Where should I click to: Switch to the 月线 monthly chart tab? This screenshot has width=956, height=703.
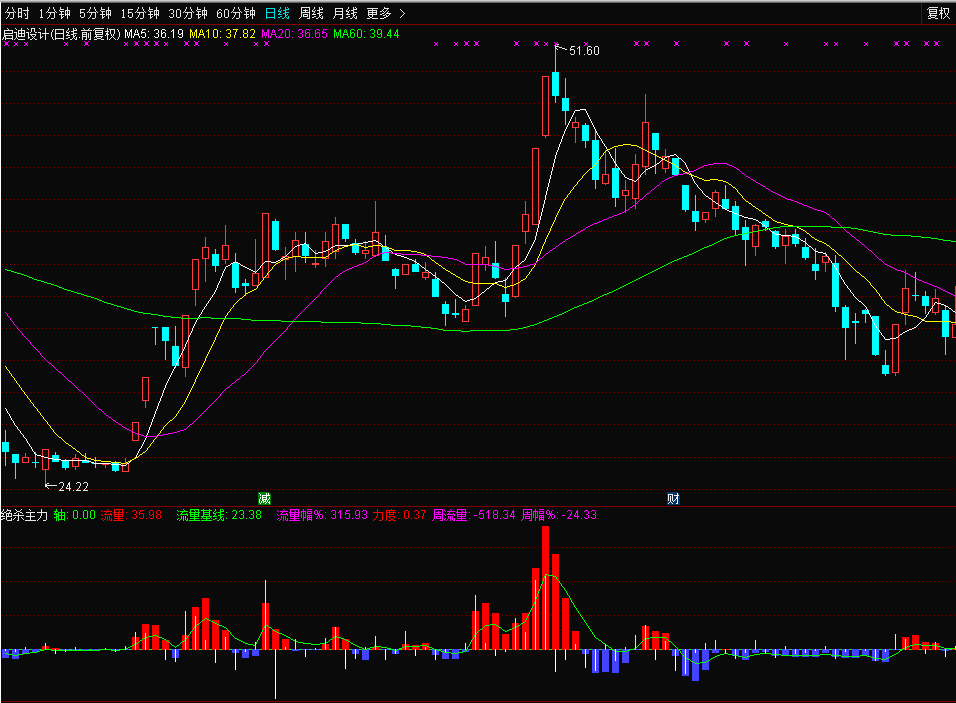pyautogui.click(x=345, y=13)
